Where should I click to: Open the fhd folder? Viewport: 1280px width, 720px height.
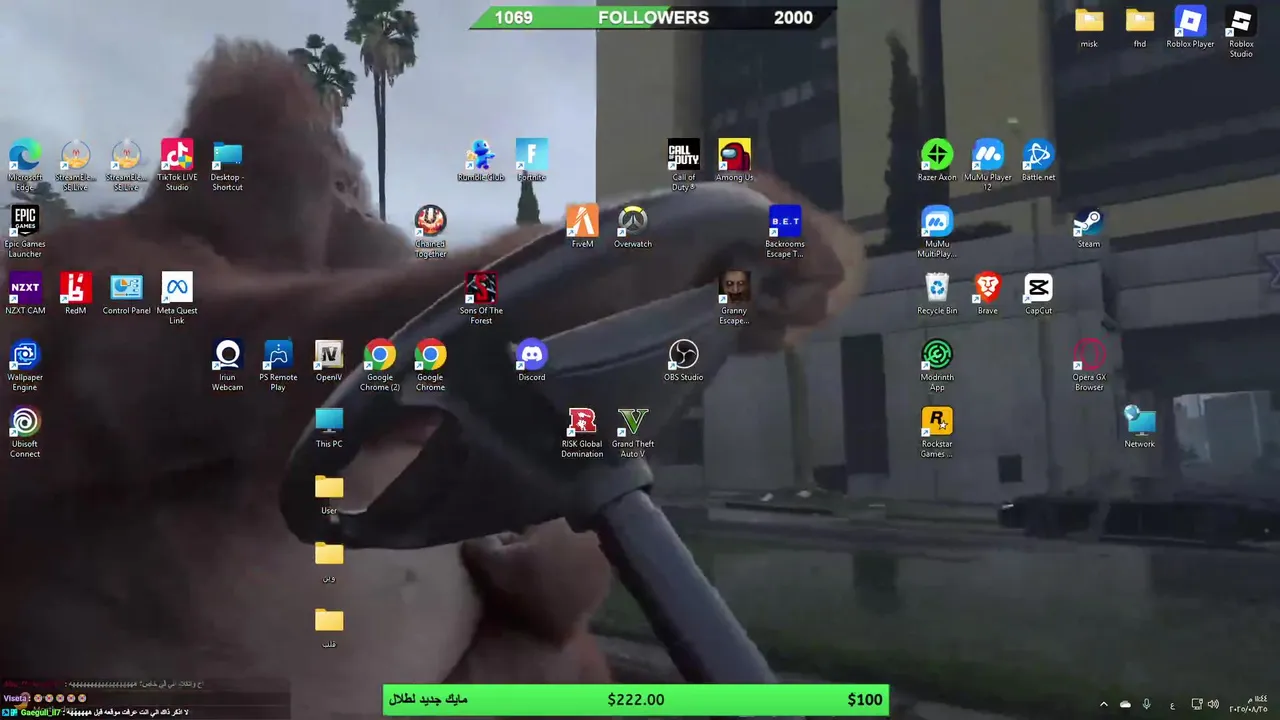click(x=1139, y=27)
